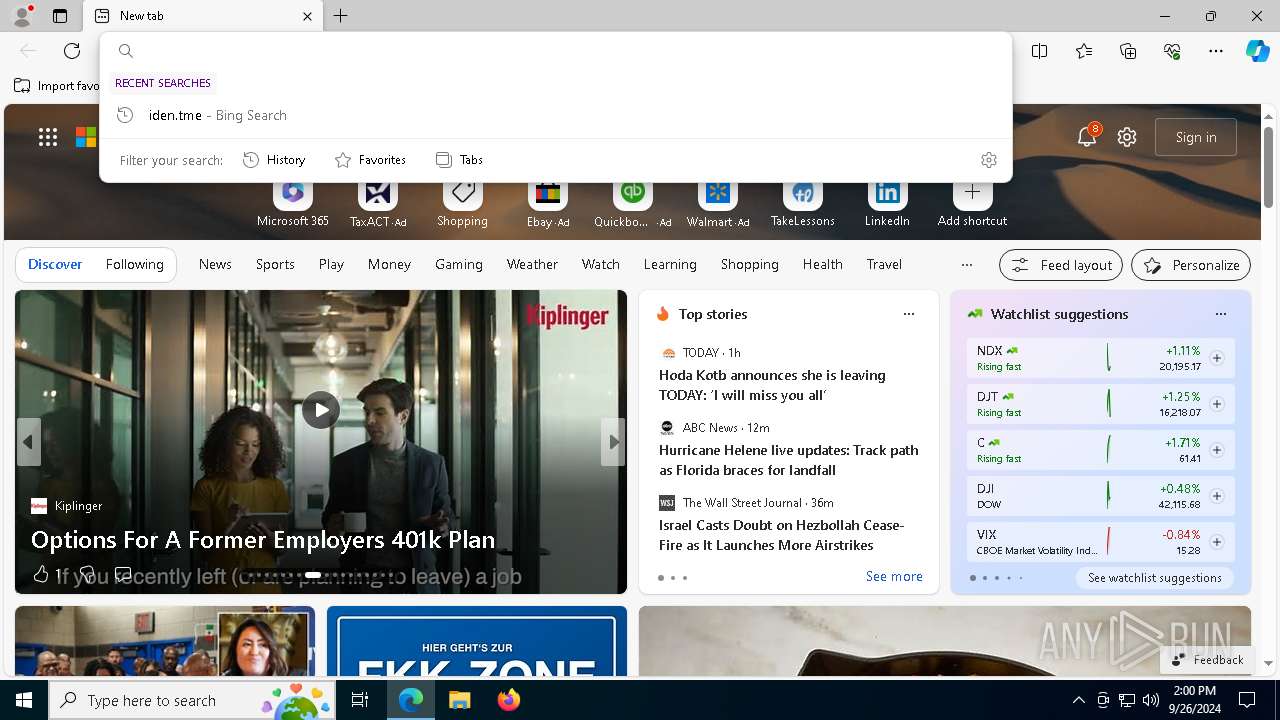Add DJT to watchlist
The width and height of the screenshot is (1280, 720).
pos(1217,404)
